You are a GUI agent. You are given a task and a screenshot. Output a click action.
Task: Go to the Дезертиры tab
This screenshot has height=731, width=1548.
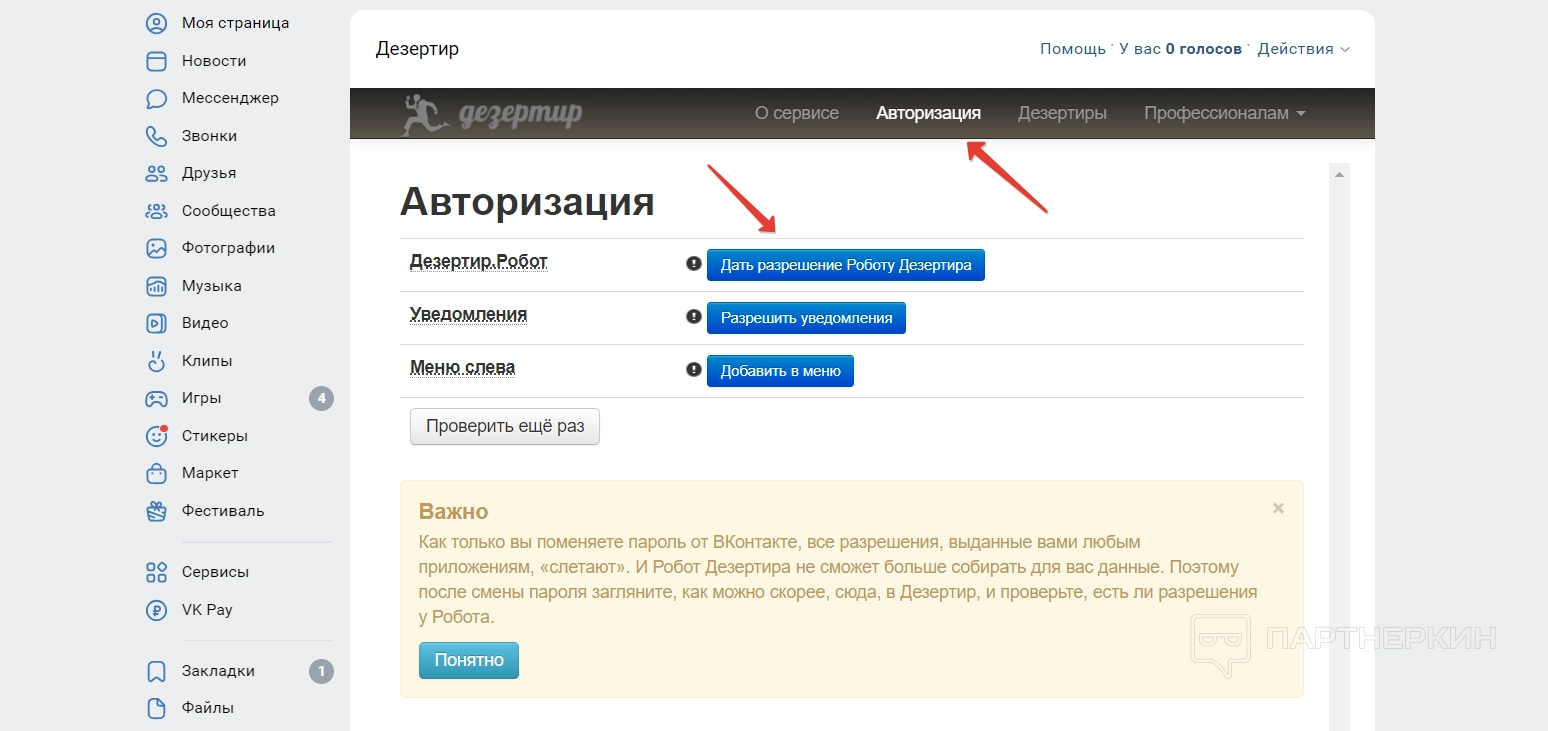(x=1062, y=113)
